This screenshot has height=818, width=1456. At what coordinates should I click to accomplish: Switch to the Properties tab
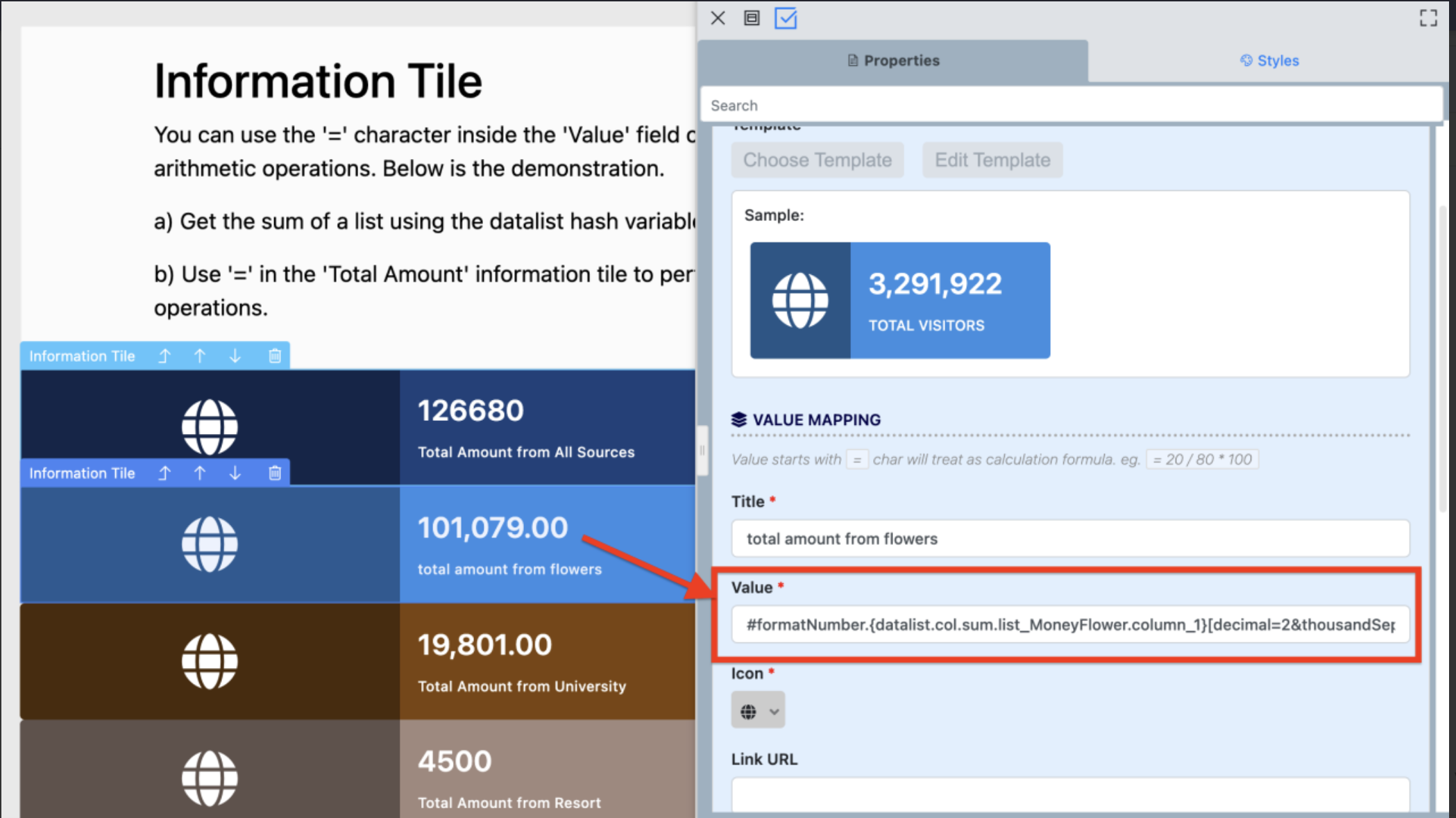[893, 60]
